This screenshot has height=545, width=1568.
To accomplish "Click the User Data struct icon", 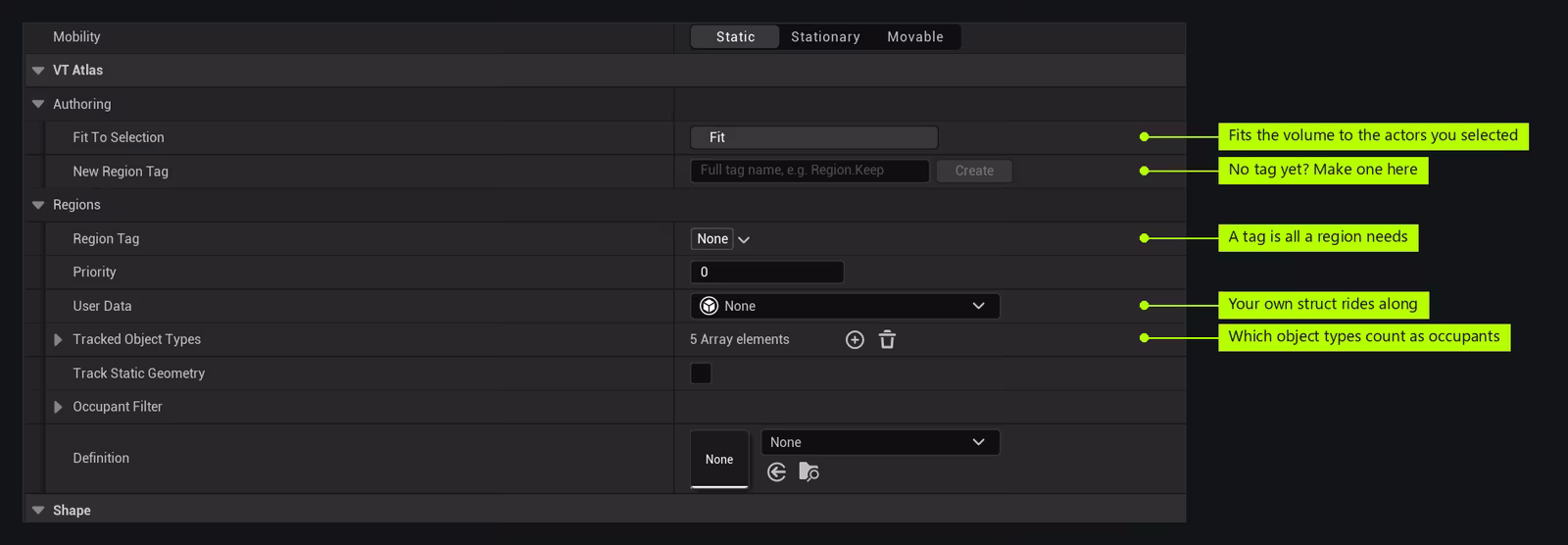I will pyautogui.click(x=710, y=306).
